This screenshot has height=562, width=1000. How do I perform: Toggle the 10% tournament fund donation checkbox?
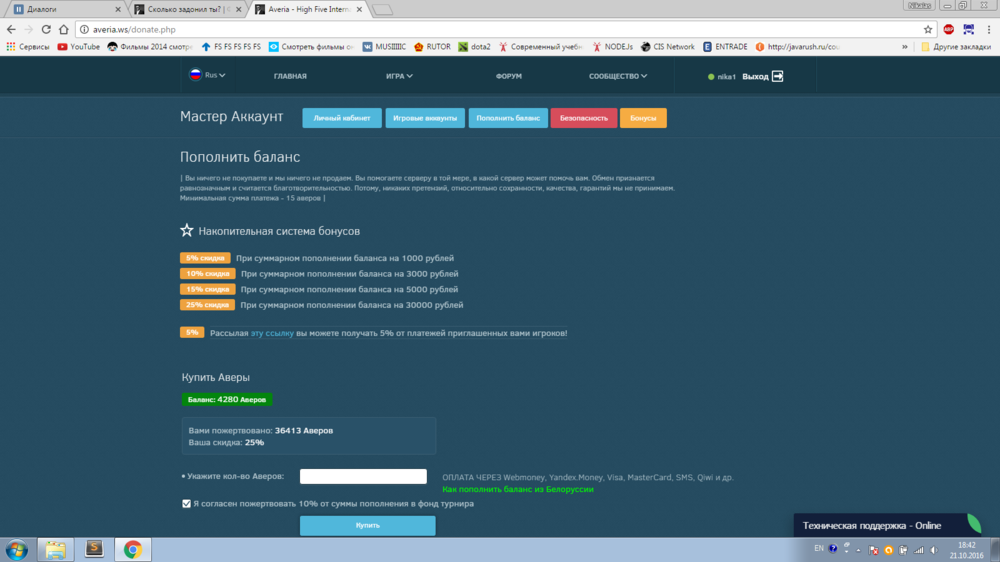pos(187,504)
